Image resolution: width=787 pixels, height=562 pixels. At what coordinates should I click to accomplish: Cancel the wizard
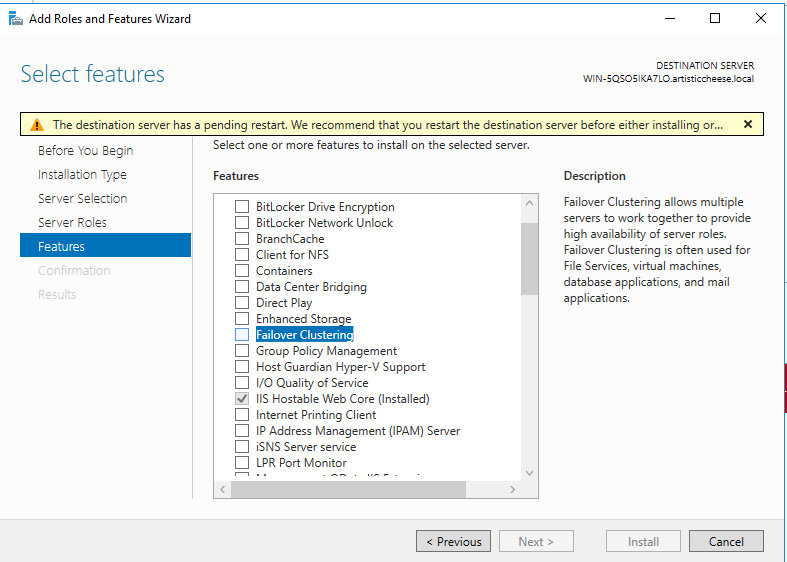tap(726, 542)
